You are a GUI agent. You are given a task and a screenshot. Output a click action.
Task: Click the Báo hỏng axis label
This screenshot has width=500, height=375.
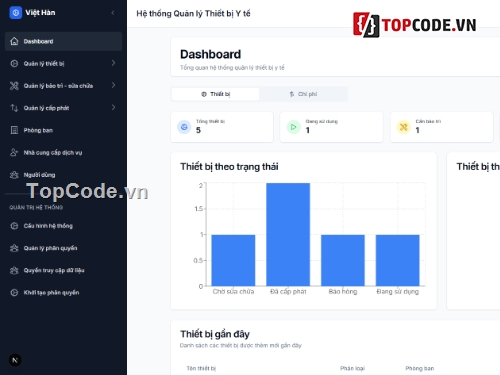click(x=343, y=292)
